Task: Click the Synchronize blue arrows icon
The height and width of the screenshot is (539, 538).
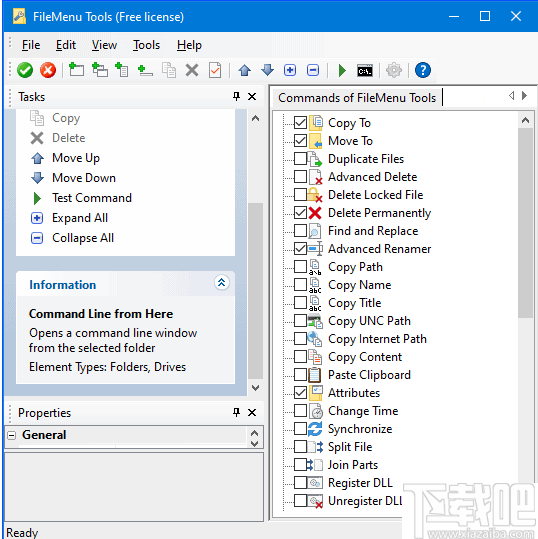Action: 315,429
